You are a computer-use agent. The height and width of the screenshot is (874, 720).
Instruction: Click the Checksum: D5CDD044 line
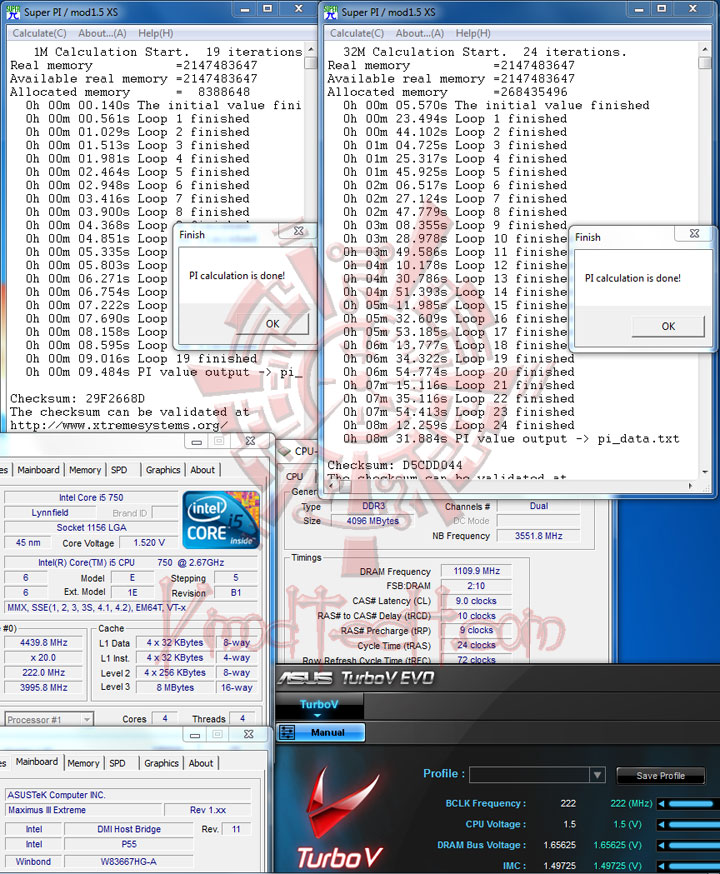click(x=395, y=465)
